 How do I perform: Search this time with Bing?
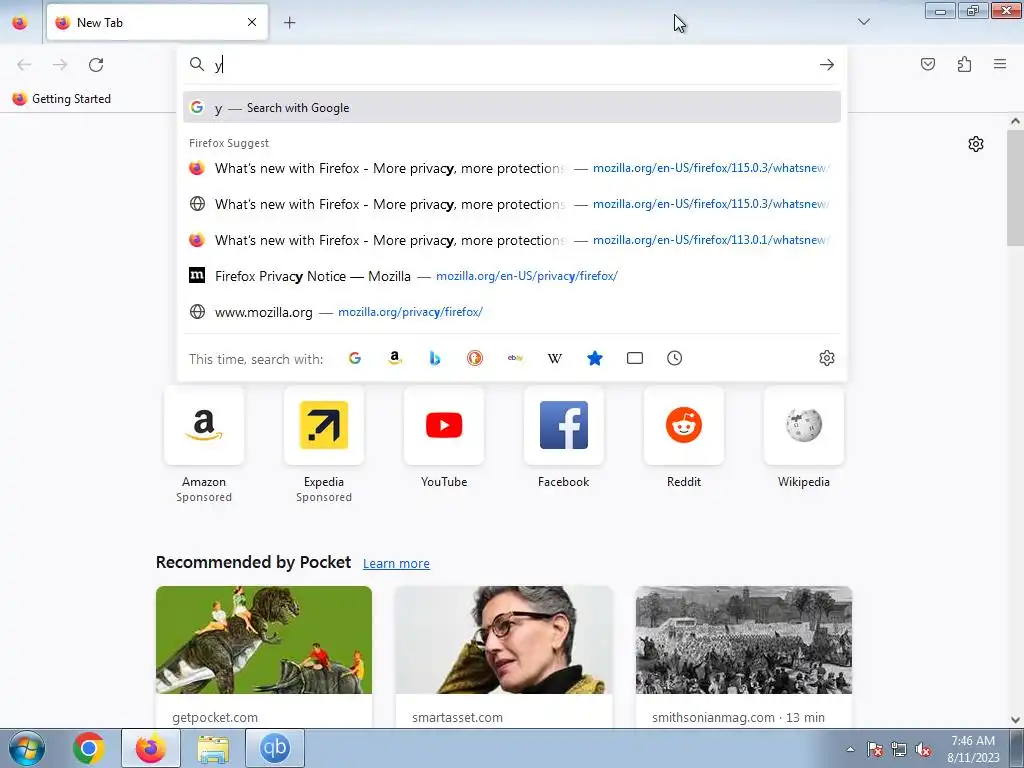click(x=435, y=358)
